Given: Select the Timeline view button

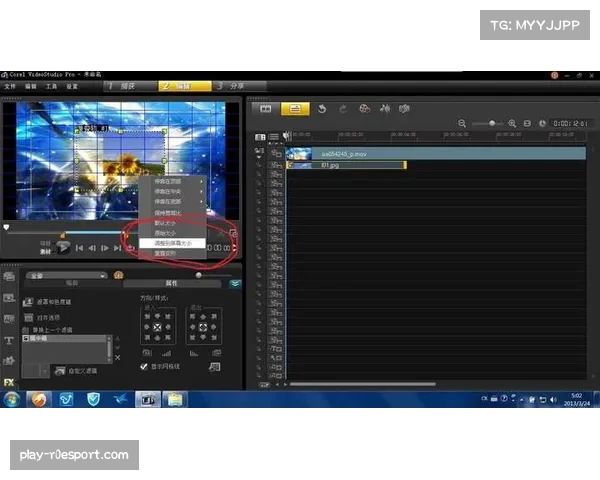Looking at the screenshot, I should point(294,108).
